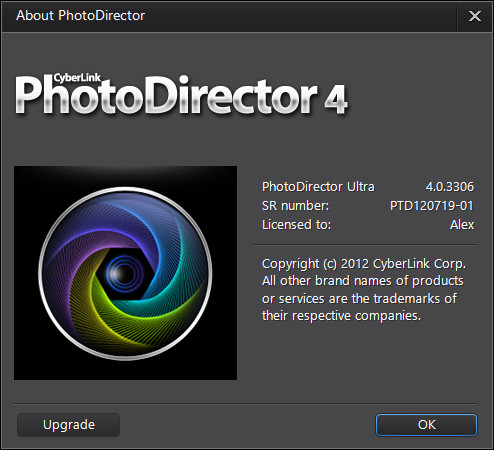
Task: Click the 'or services are the trademarks of' line
Action: click(359, 298)
